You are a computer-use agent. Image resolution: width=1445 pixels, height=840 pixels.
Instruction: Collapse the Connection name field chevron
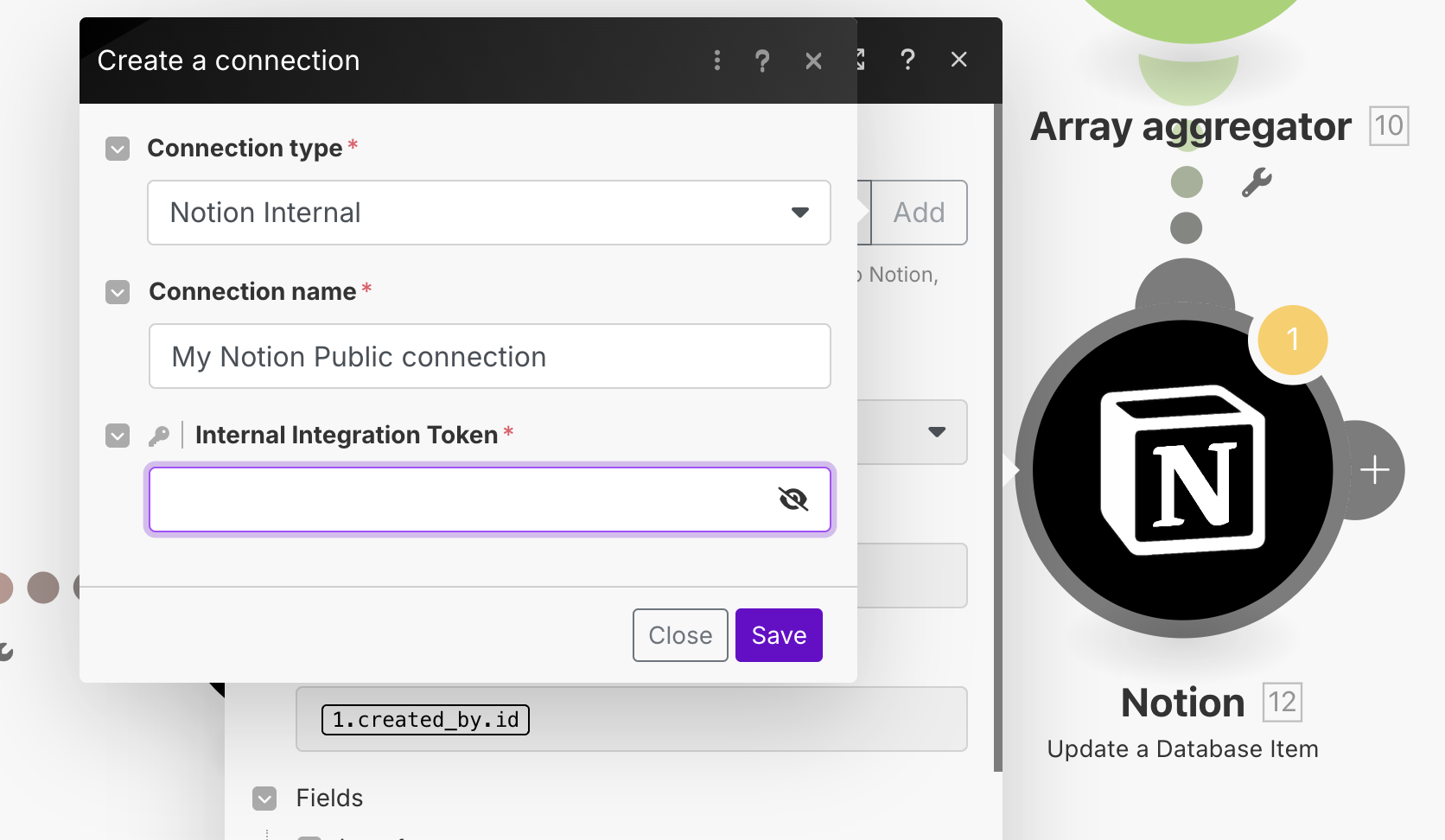(x=118, y=292)
